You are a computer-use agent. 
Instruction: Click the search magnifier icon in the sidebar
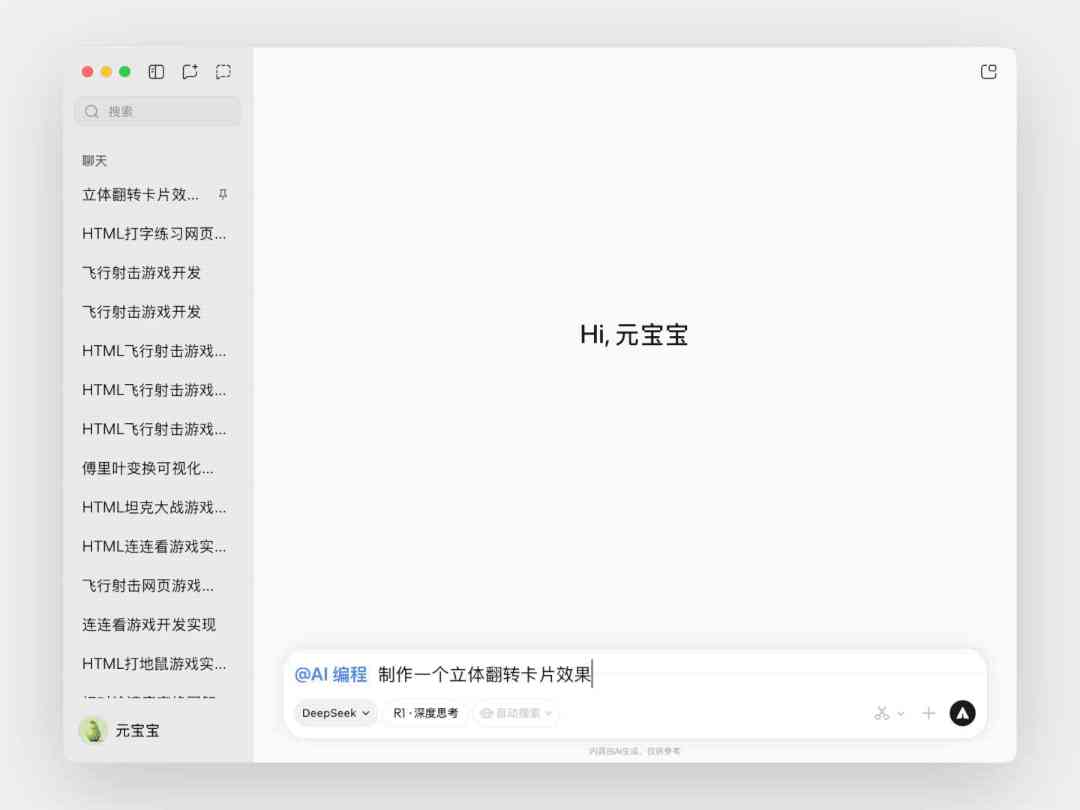point(91,110)
